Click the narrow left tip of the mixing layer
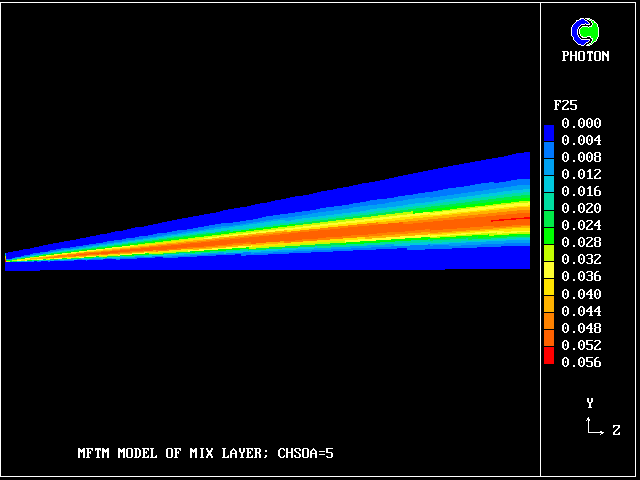The height and width of the screenshot is (480, 640). 10,258
